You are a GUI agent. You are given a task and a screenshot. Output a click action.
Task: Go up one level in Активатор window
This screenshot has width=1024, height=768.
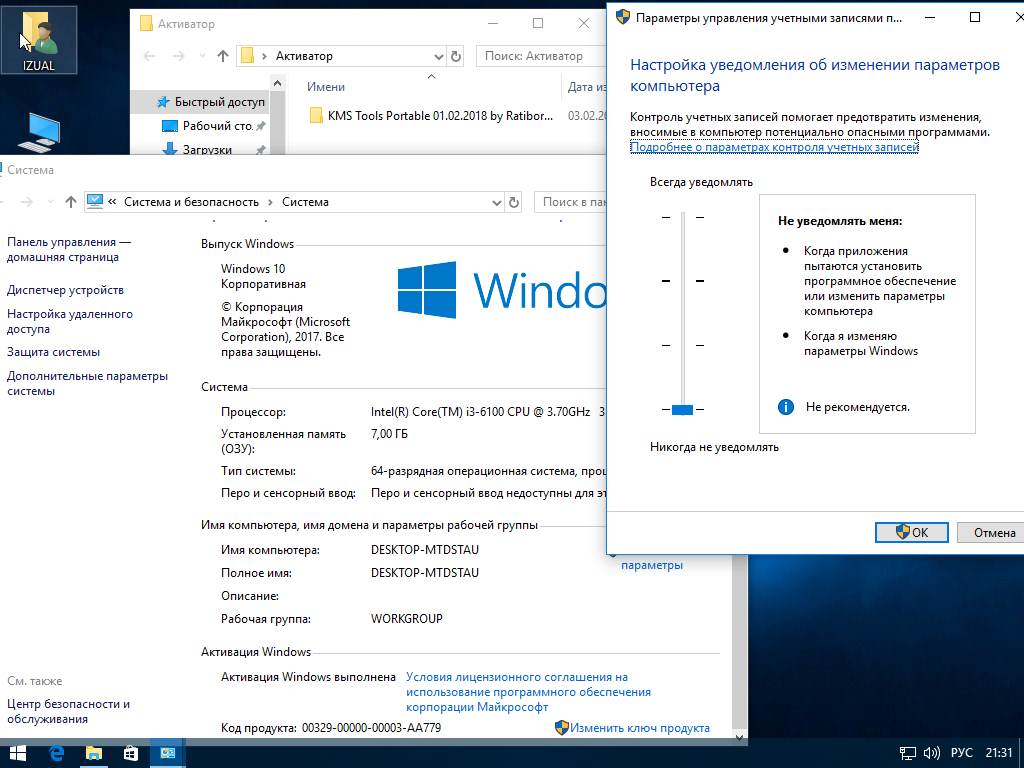pos(223,56)
